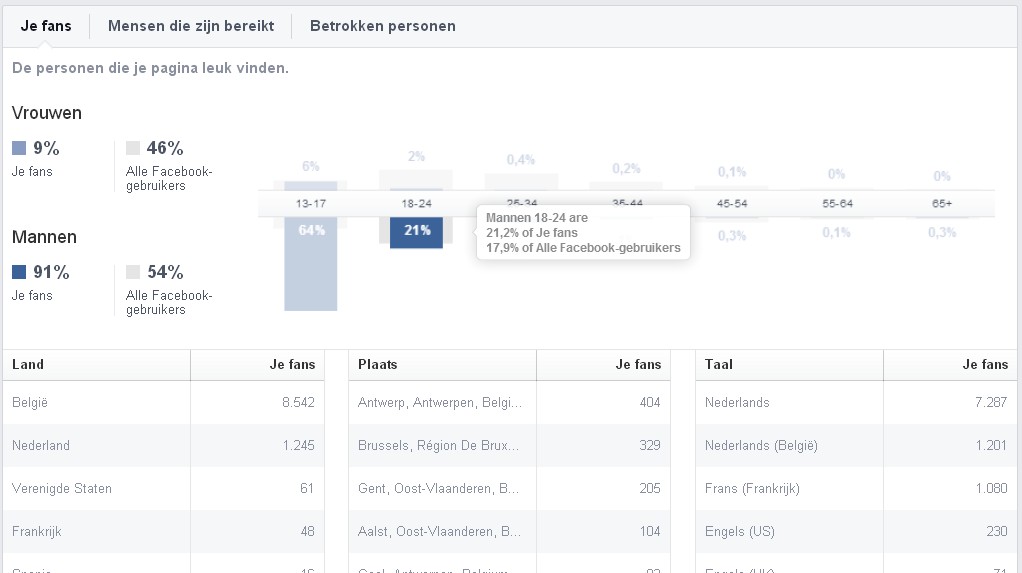
Task: Switch to the Je fans tab
Action: (46, 26)
